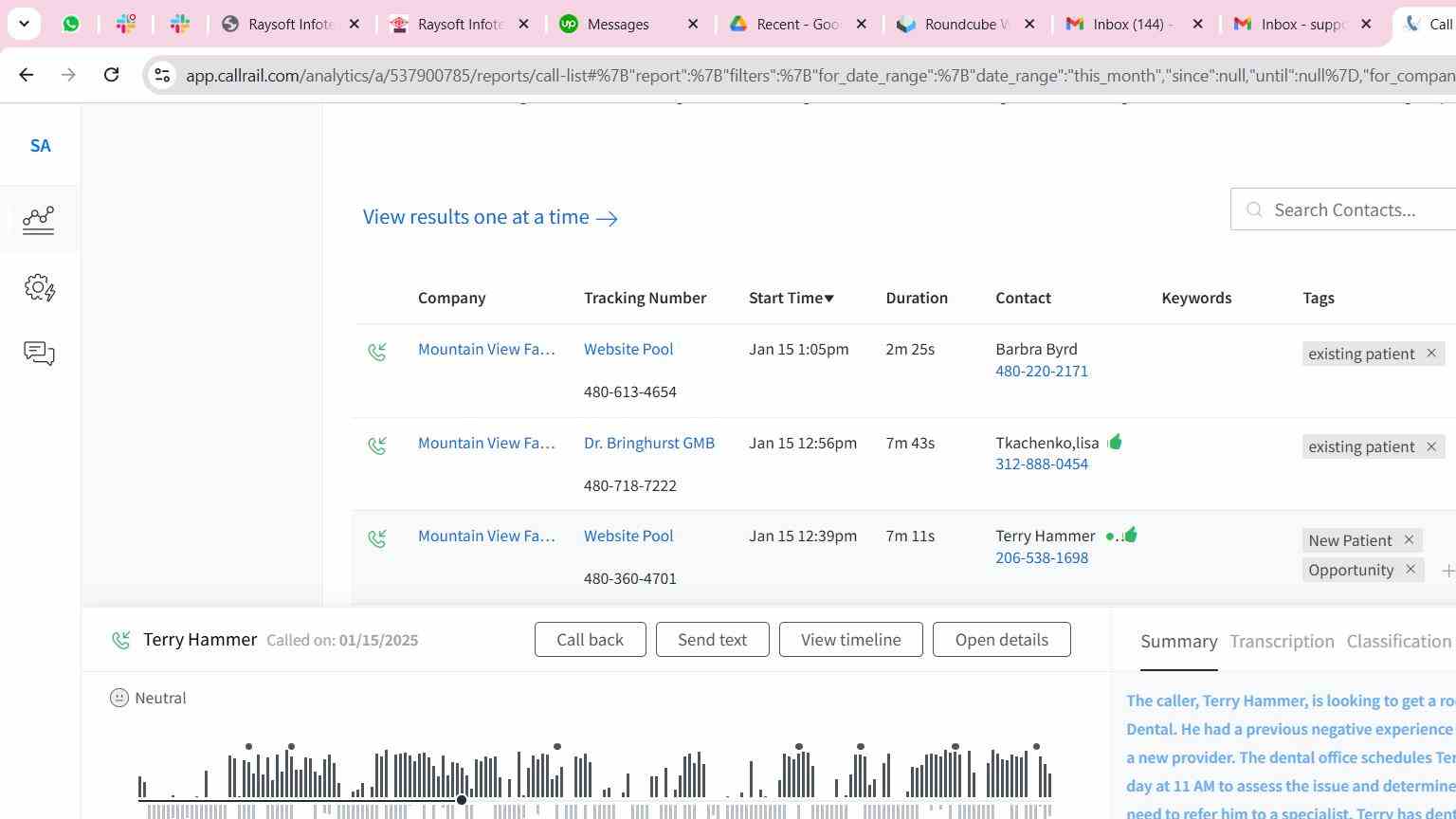Remove the New Patient tag
This screenshot has width=1456, height=819.
pos(1409,539)
